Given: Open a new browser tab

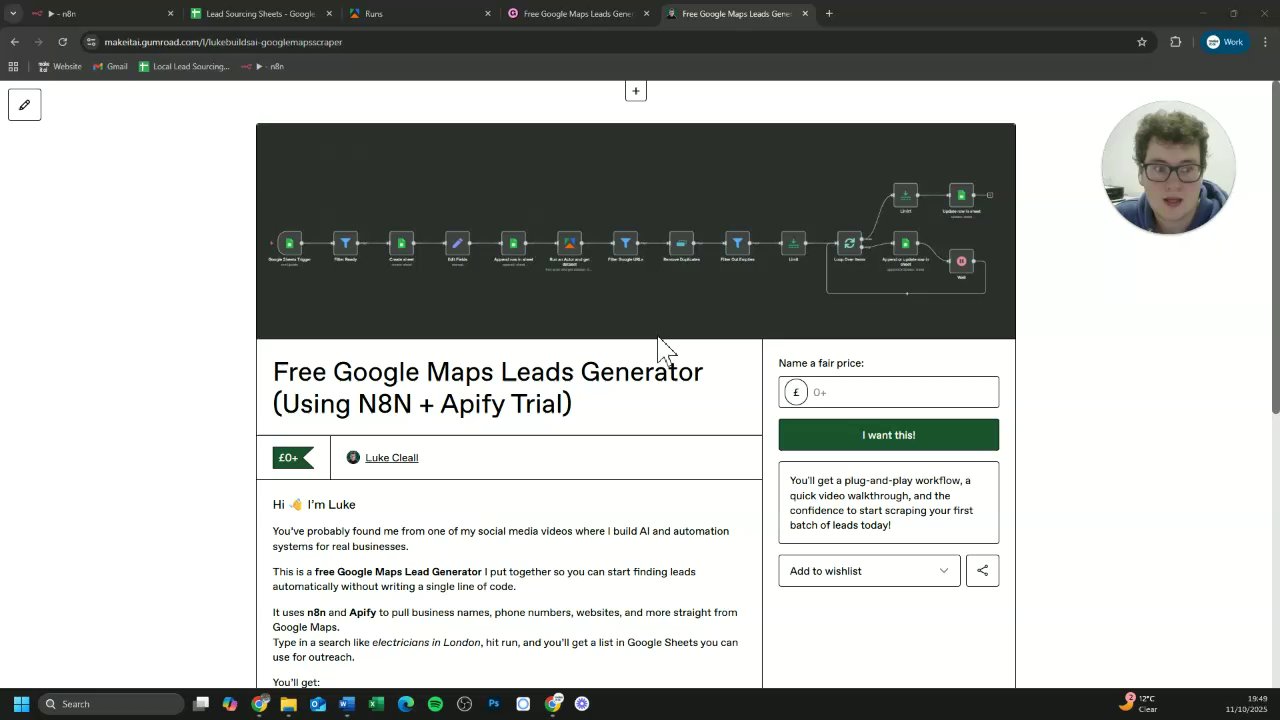Looking at the screenshot, I should coord(829,14).
